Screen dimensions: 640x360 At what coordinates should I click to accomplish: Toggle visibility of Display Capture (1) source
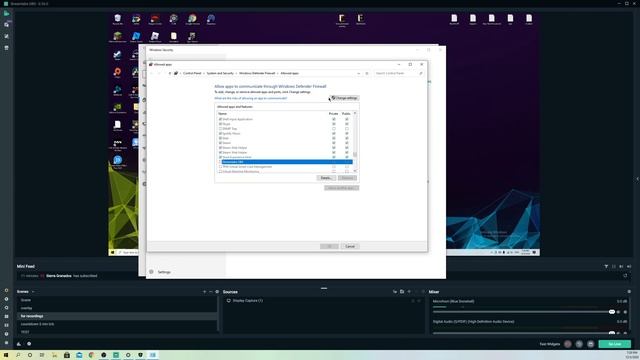419,301
